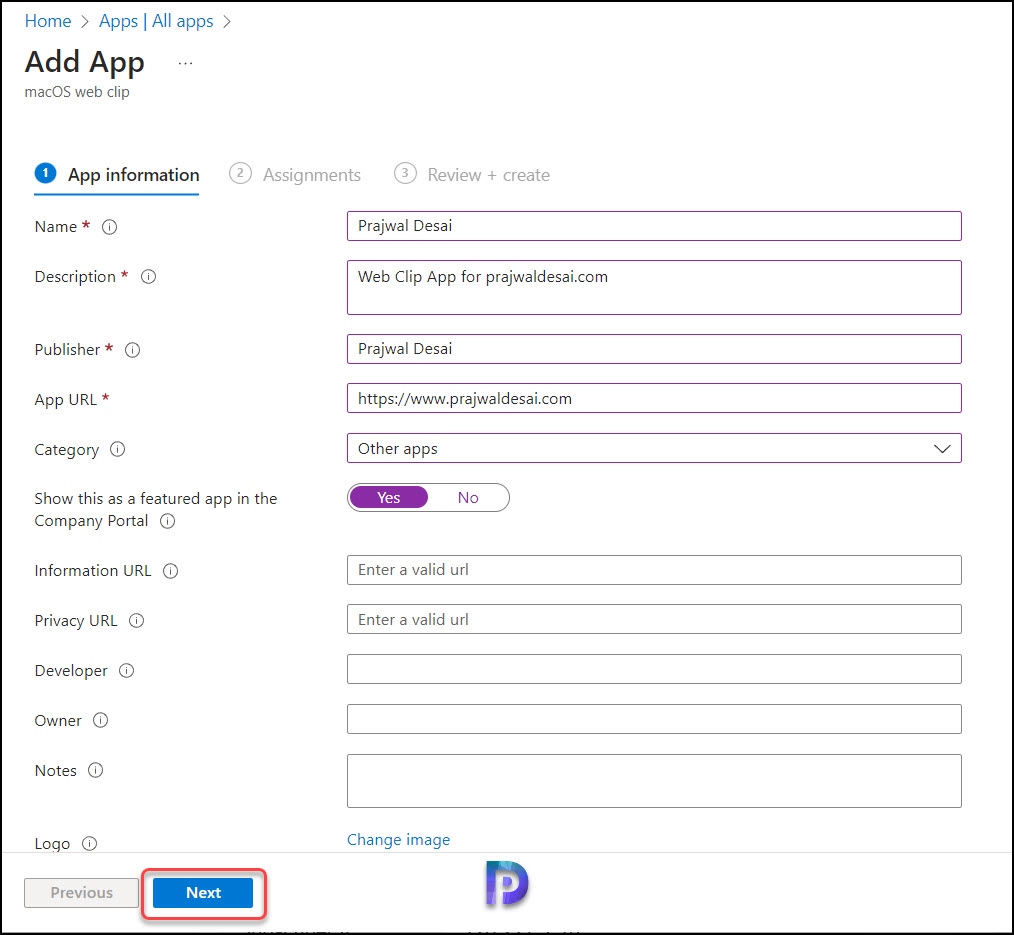Image resolution: width=1014 pixels, height=935 pixels.
Task: Set featured app toggle to No
Action: click(x=468, y=498)
